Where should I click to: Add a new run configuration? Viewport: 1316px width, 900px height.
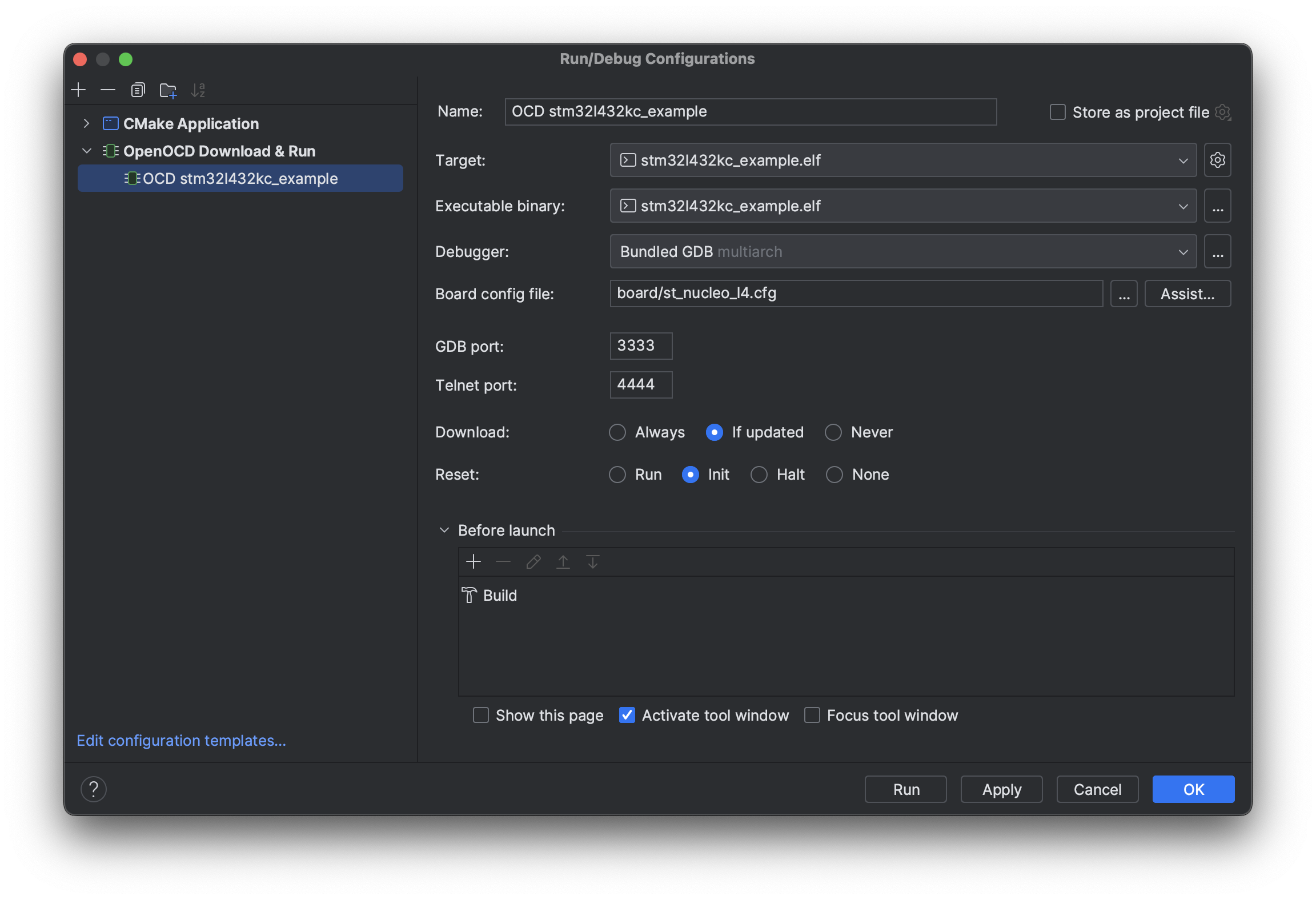coord(78,90)
